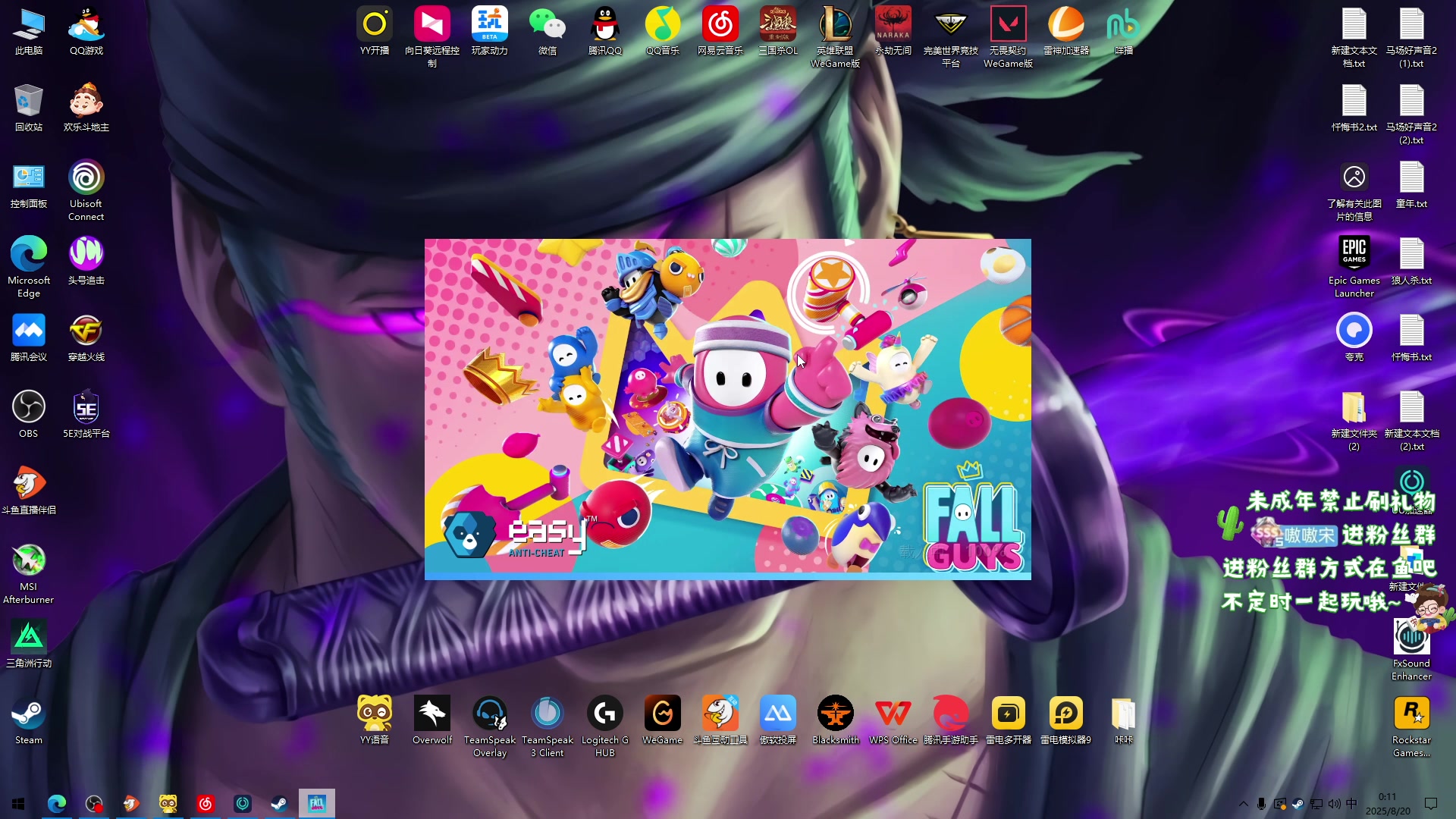This screenshot has width=1456, height=819.
Task: Open WPS Office icon
Action: [x=893, y=721]
